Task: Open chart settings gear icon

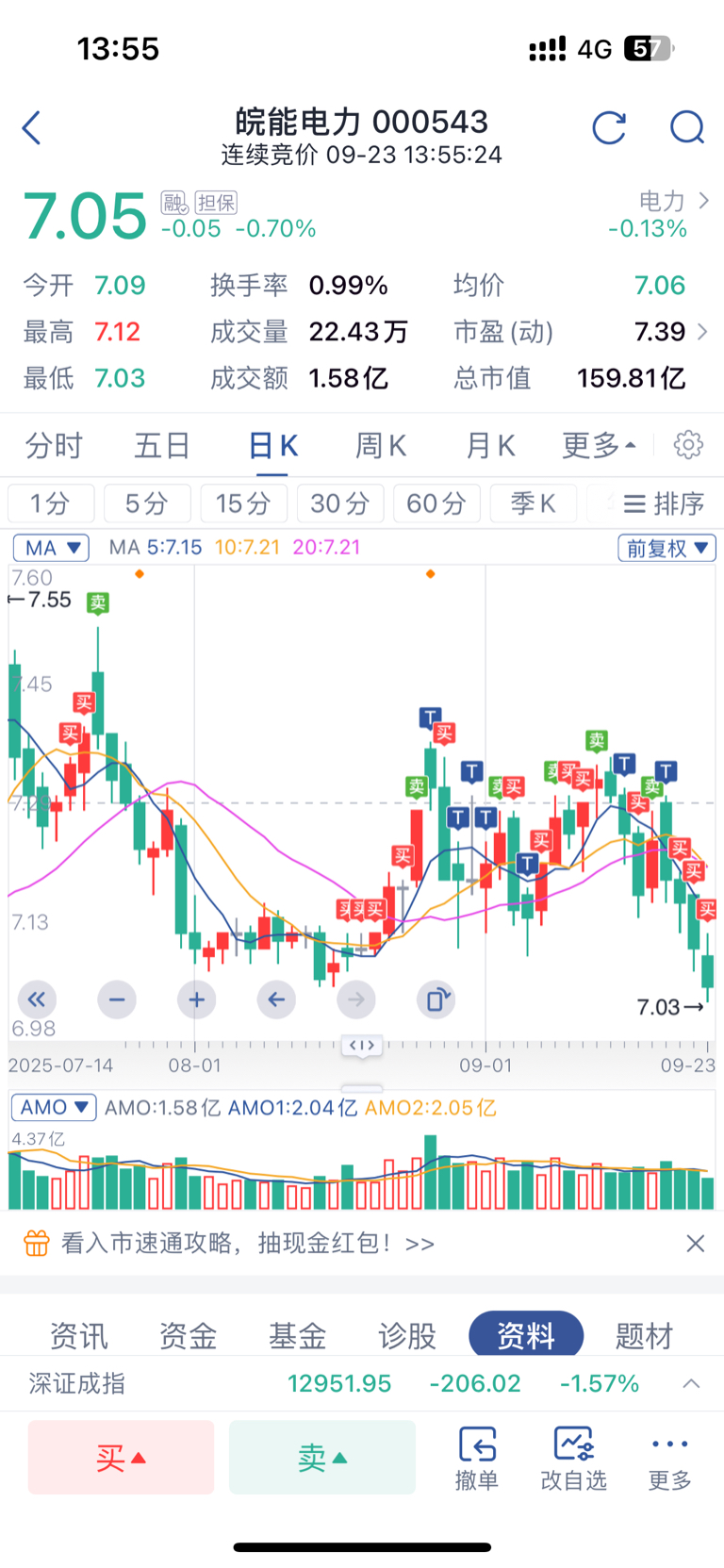Action: point(688,444)
